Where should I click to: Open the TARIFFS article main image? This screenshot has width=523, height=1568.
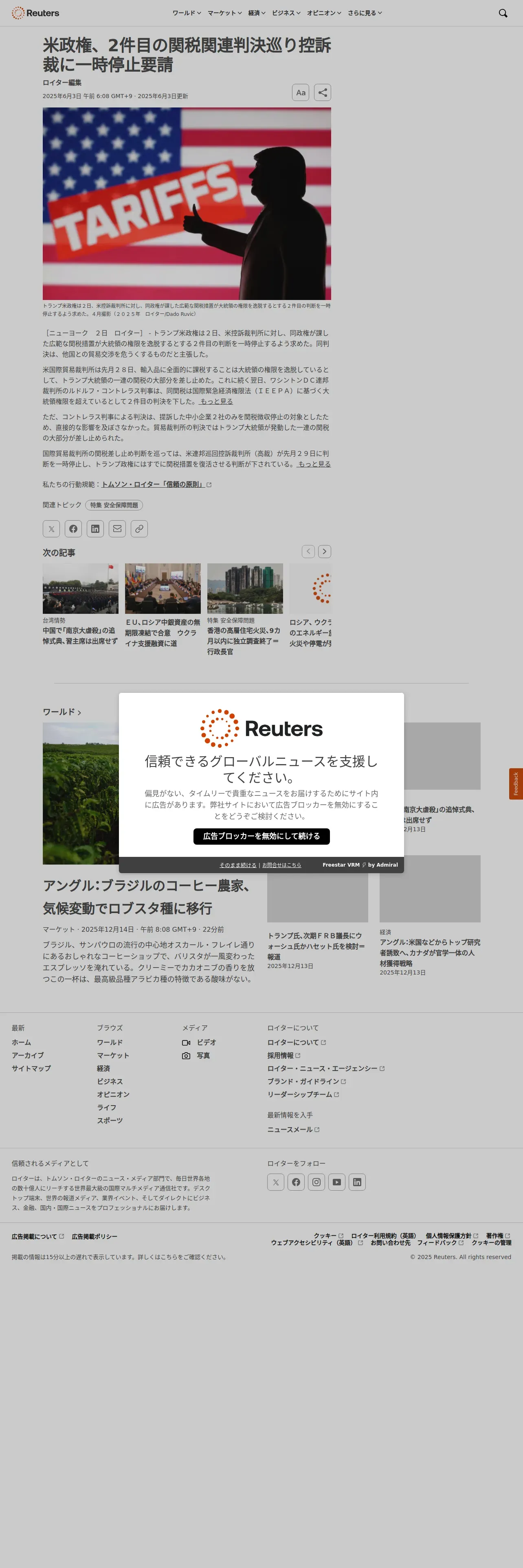tap(187, 203)
